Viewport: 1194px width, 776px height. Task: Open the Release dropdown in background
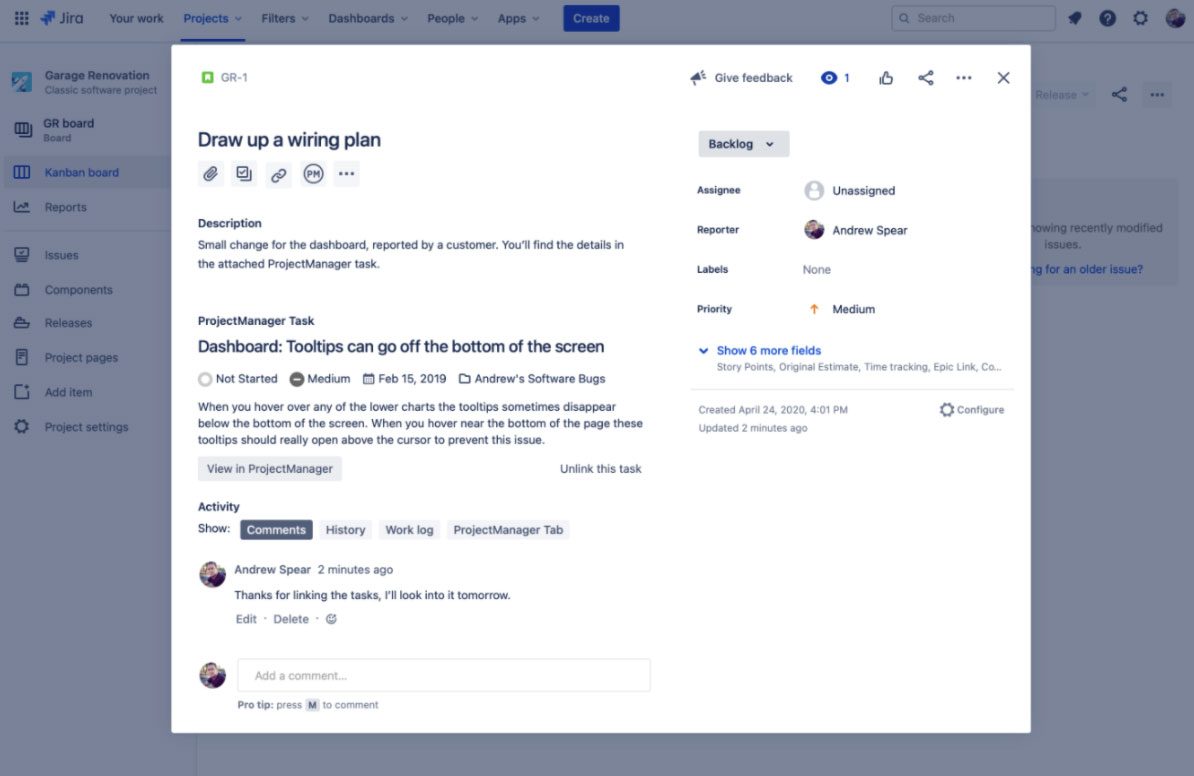(x=1061, y=94)
